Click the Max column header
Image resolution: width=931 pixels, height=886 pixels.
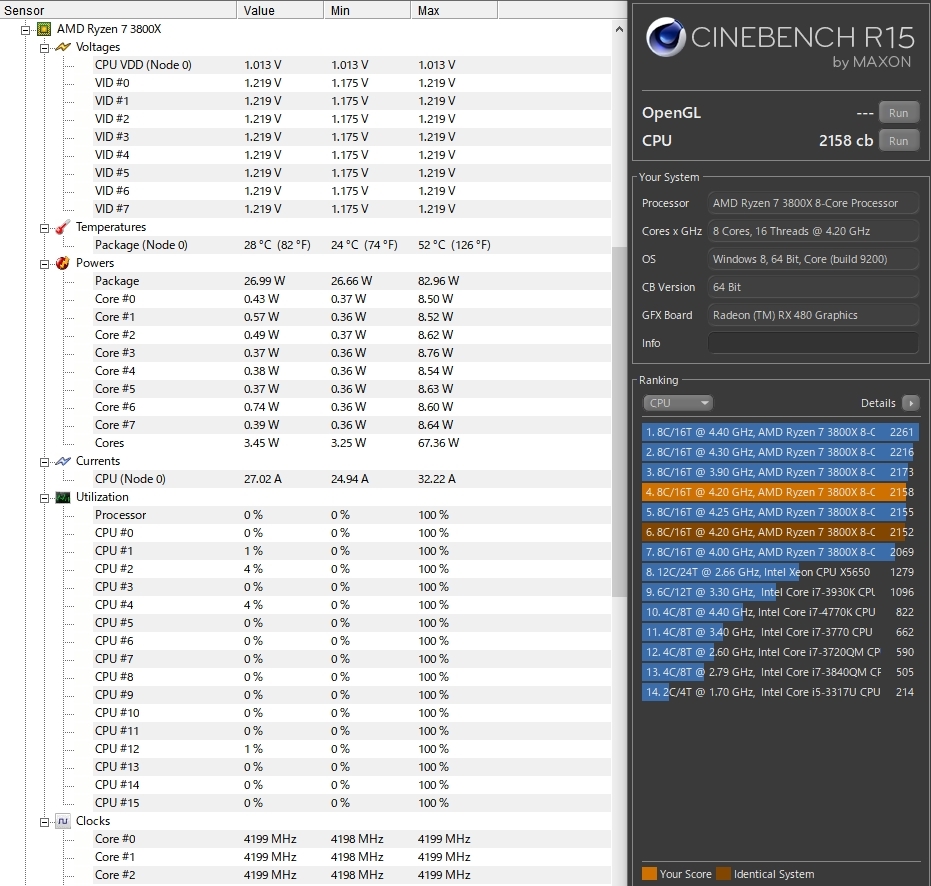(x=454, y=10)
